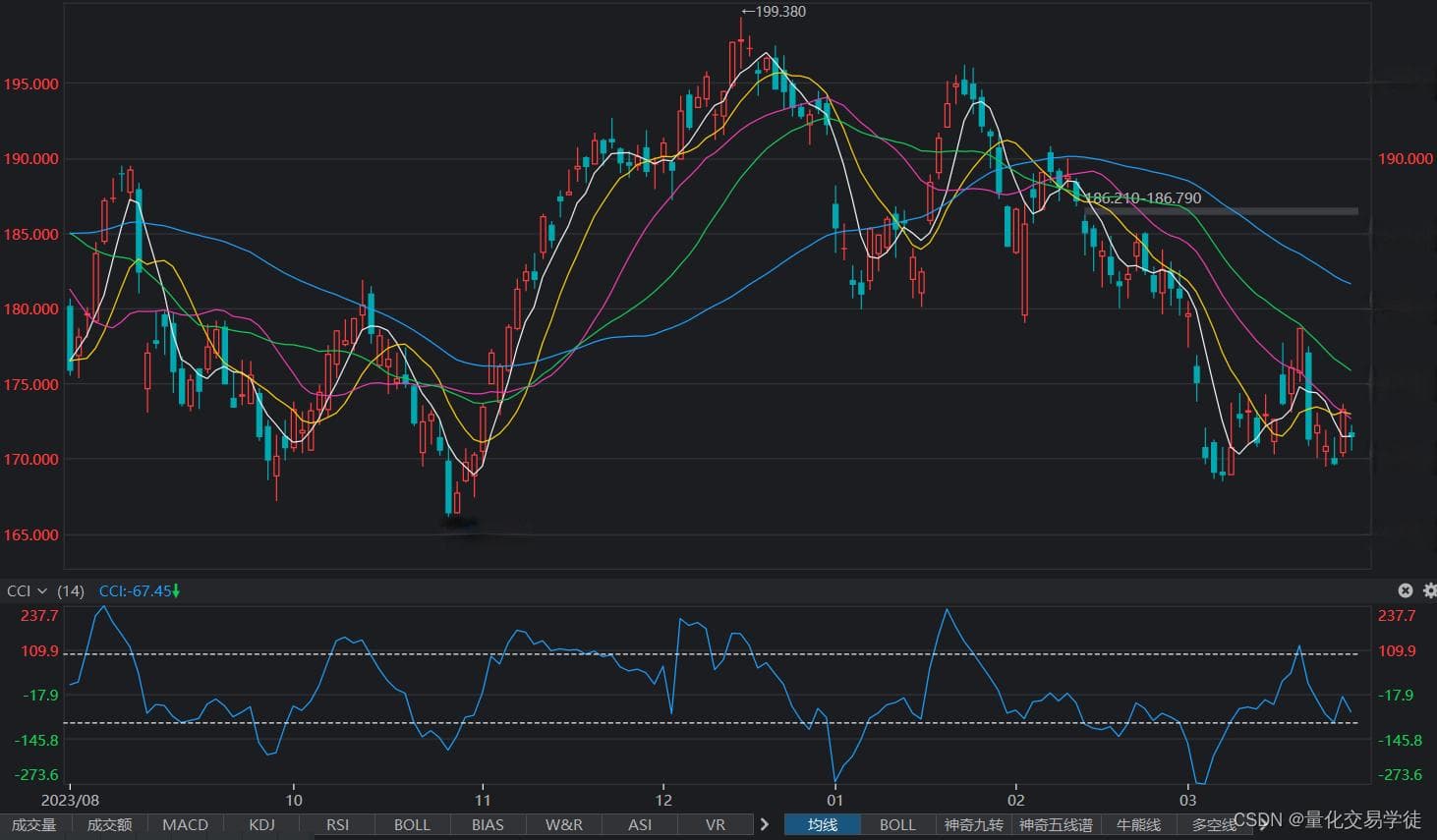Switch to the 成交额 indicator tab
Screen dimensions: 1437x840
[x=109, y=824]
